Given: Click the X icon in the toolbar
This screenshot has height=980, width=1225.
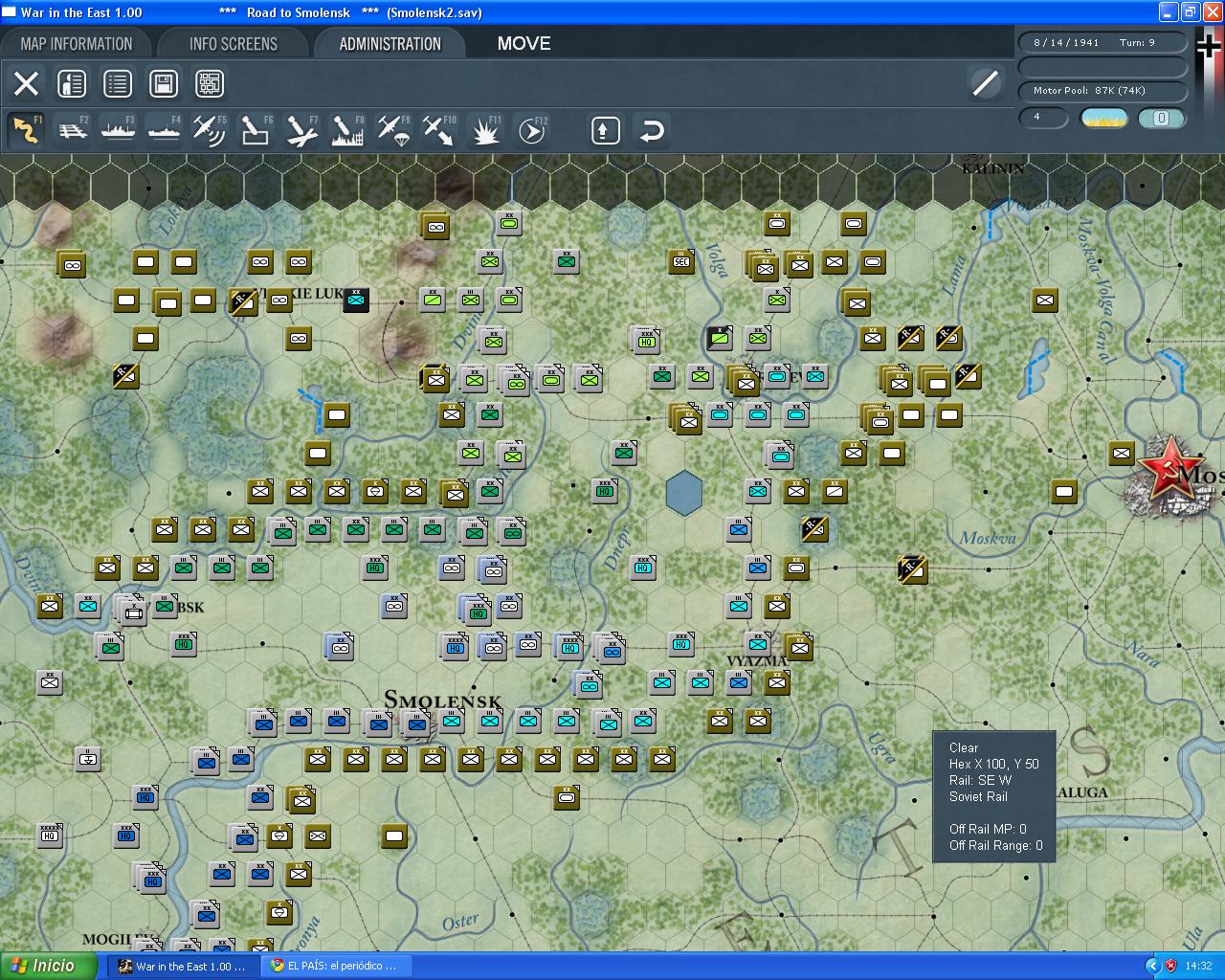Looking at the screenshot, I should coord(26,83).
